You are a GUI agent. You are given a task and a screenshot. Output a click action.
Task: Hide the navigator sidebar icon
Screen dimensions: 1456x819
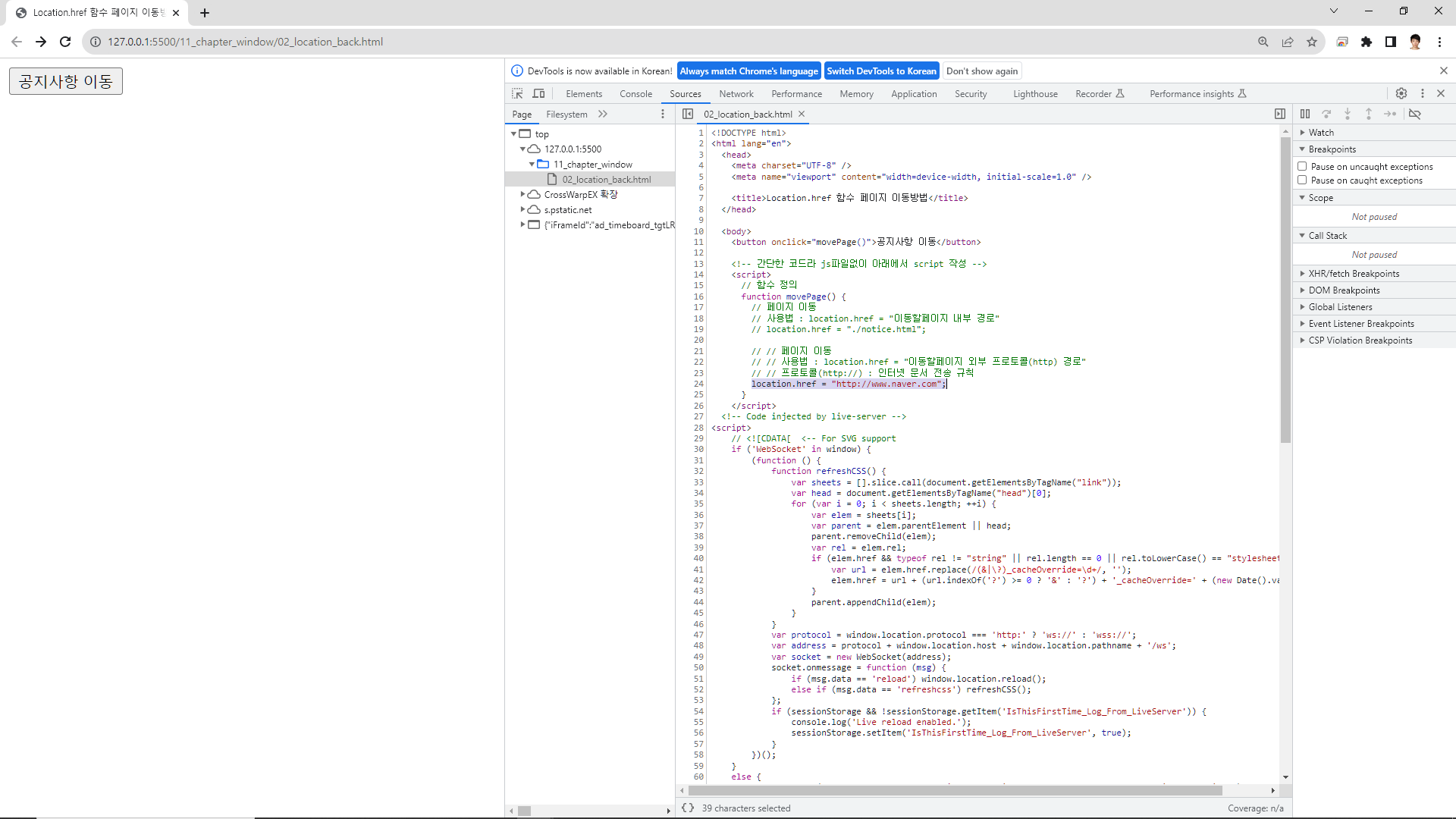click(x=688, y=114)
